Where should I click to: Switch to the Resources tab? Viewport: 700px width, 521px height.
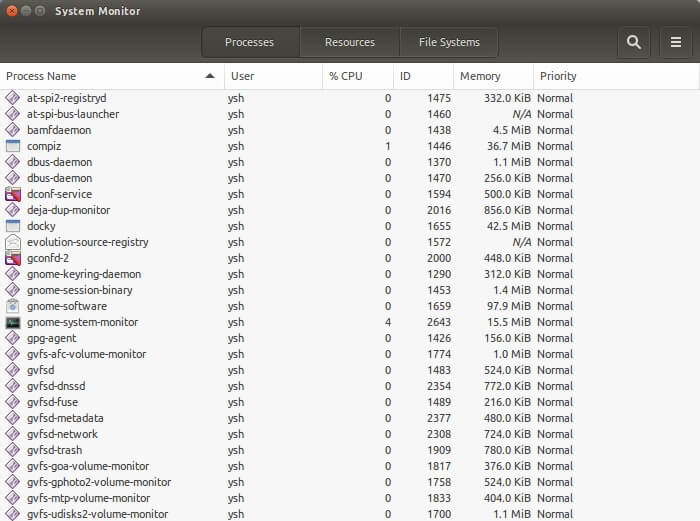[350, 42]
